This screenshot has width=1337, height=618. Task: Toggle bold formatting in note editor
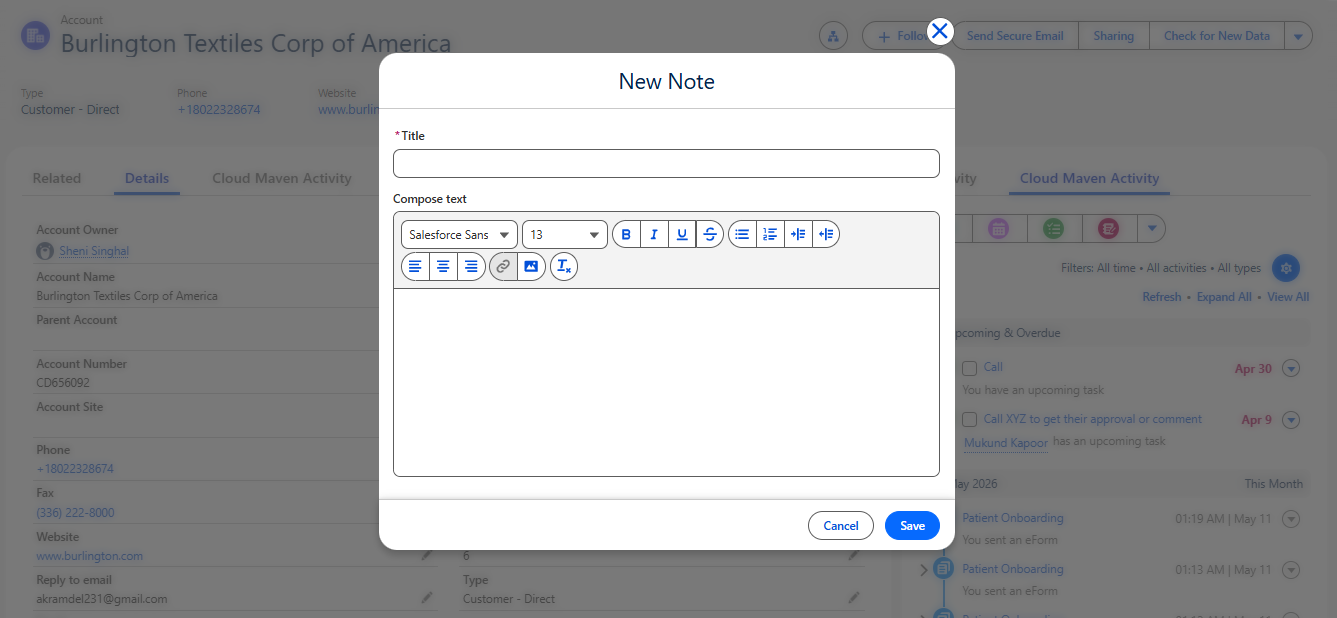pyautogui.click(x=626, y=234)
